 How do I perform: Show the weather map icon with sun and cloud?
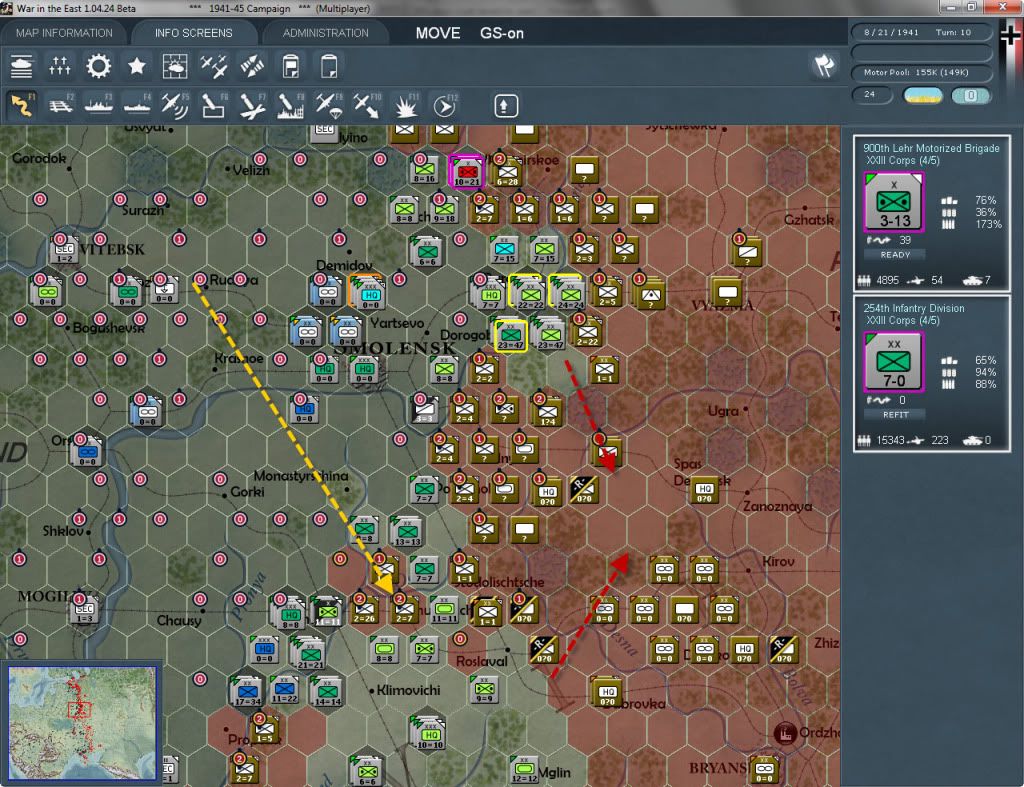click(175, 67)
